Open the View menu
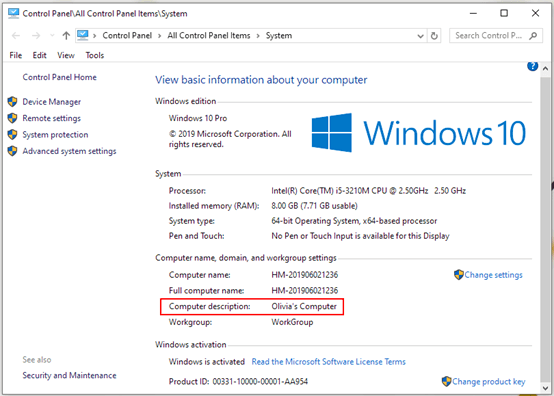The width and height of the screenshot is (554, 396). [x=66, y=55]
